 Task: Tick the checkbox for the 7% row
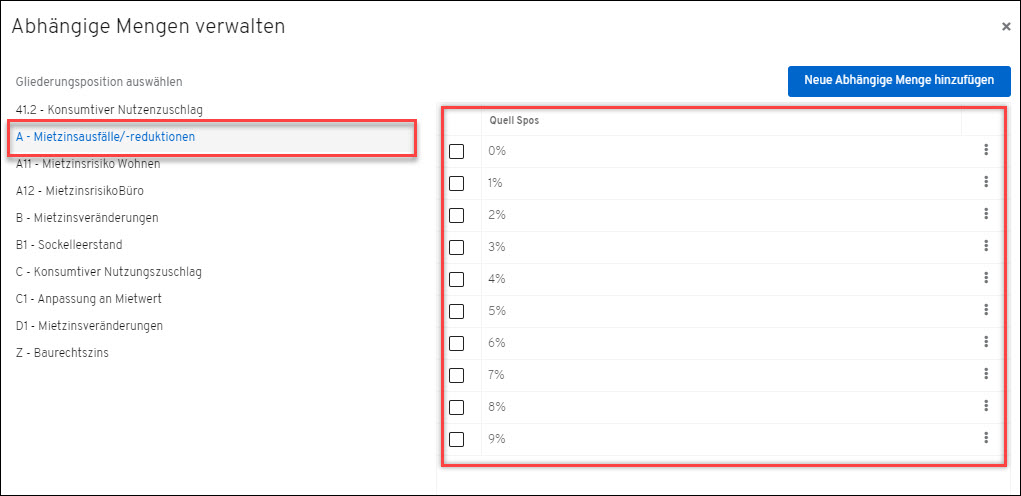tap(456, 376)
